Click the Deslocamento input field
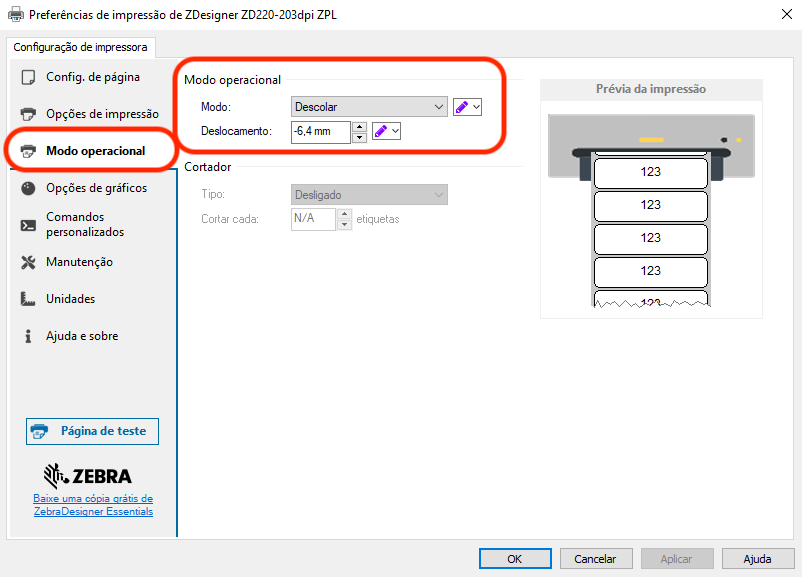The width and height of the screenshot is (802, 577). click(x=320, y=131)
